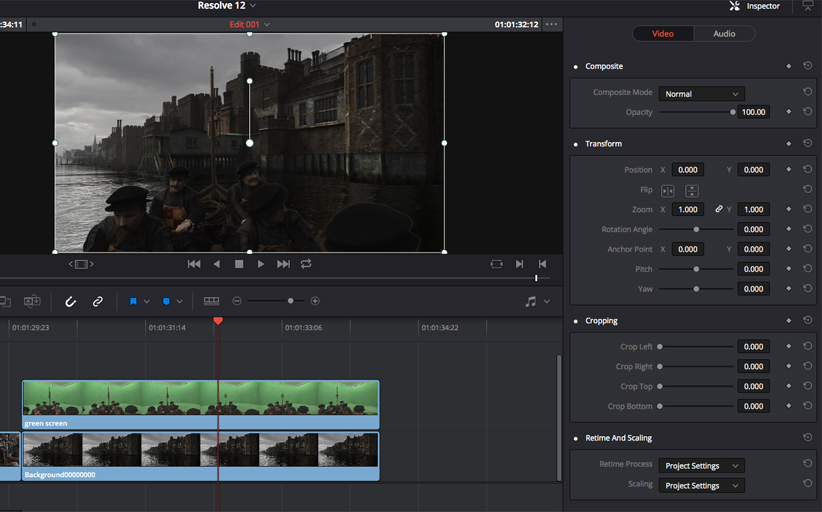Reset the Crop Top parameter
The image size is (822, 512).
pos(807,386)
